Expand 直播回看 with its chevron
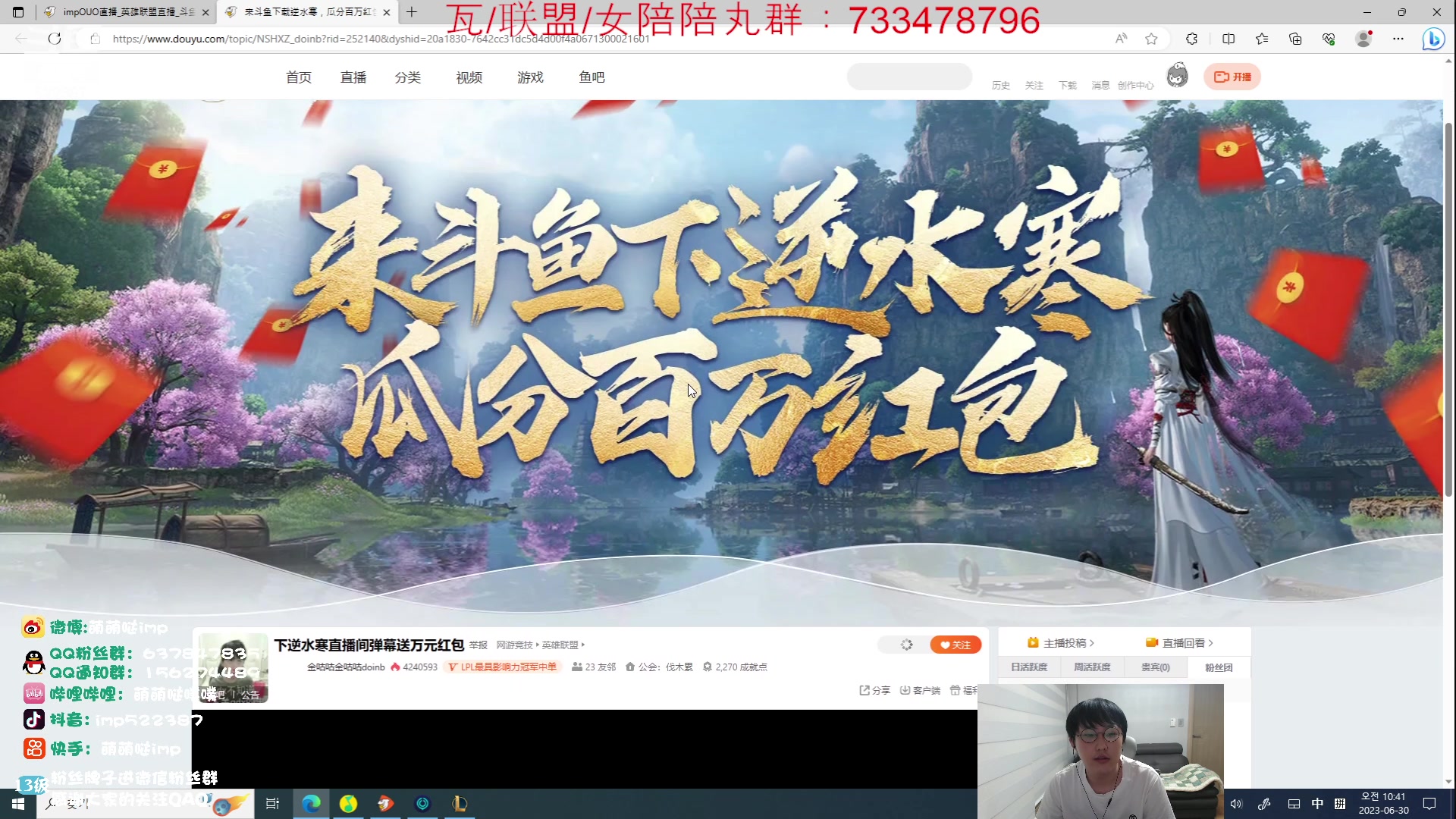 pyautogui.click(x=1211, y=644)
